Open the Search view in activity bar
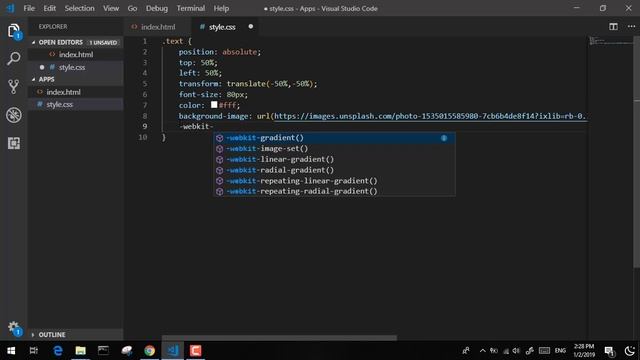Screen dimensions: 640x360 point(13,58)
